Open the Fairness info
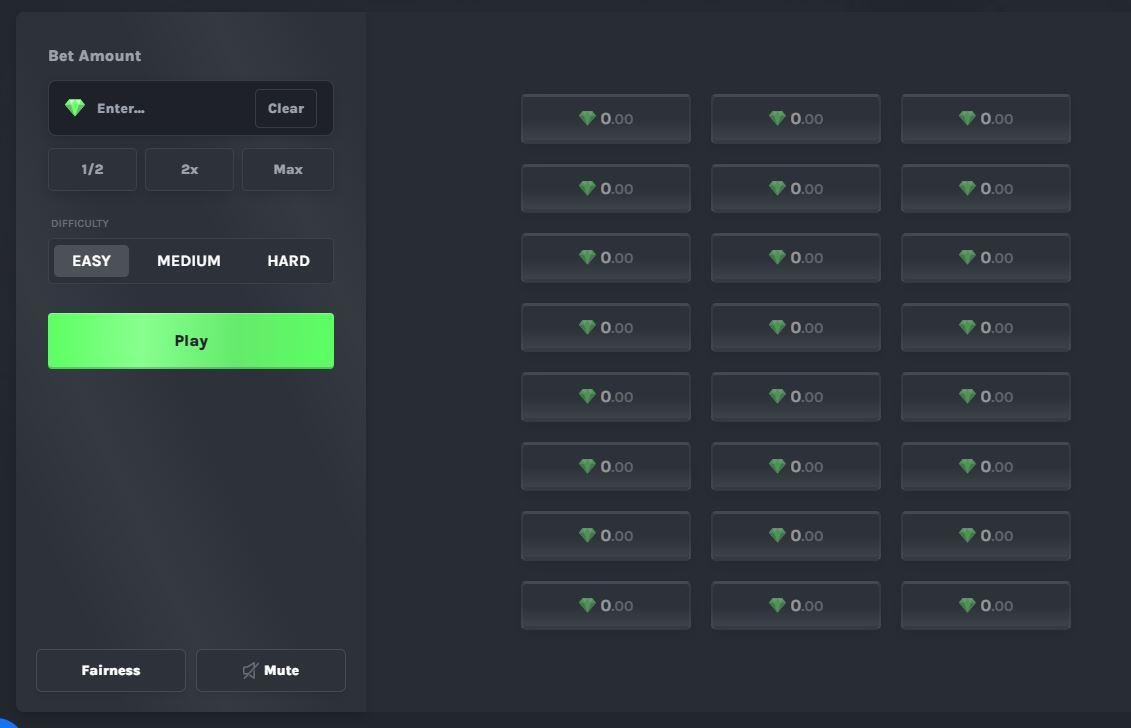The height and width of the screenshot is (728, 1131). coord(111,671)
